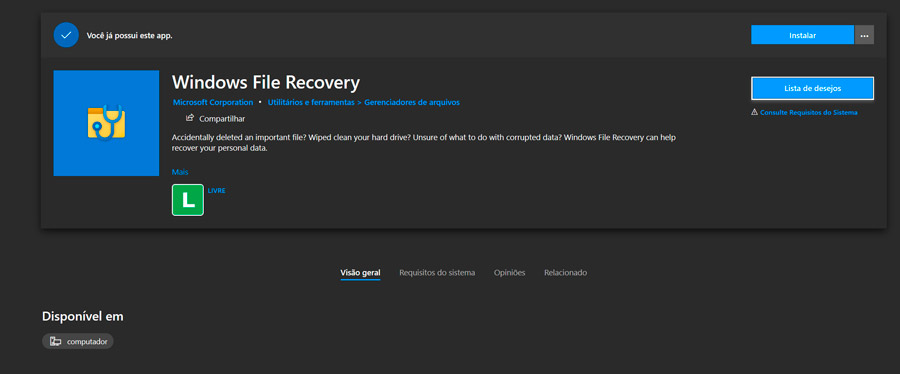This screenshot has height=374, width=900.
Task: Click the LIVRE rating label
Action: pyautogui.click(x=216, y=190)
